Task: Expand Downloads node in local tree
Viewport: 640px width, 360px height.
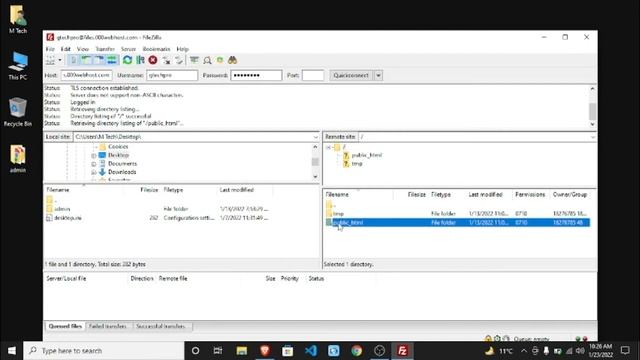Action: click(x=94, y=173)
